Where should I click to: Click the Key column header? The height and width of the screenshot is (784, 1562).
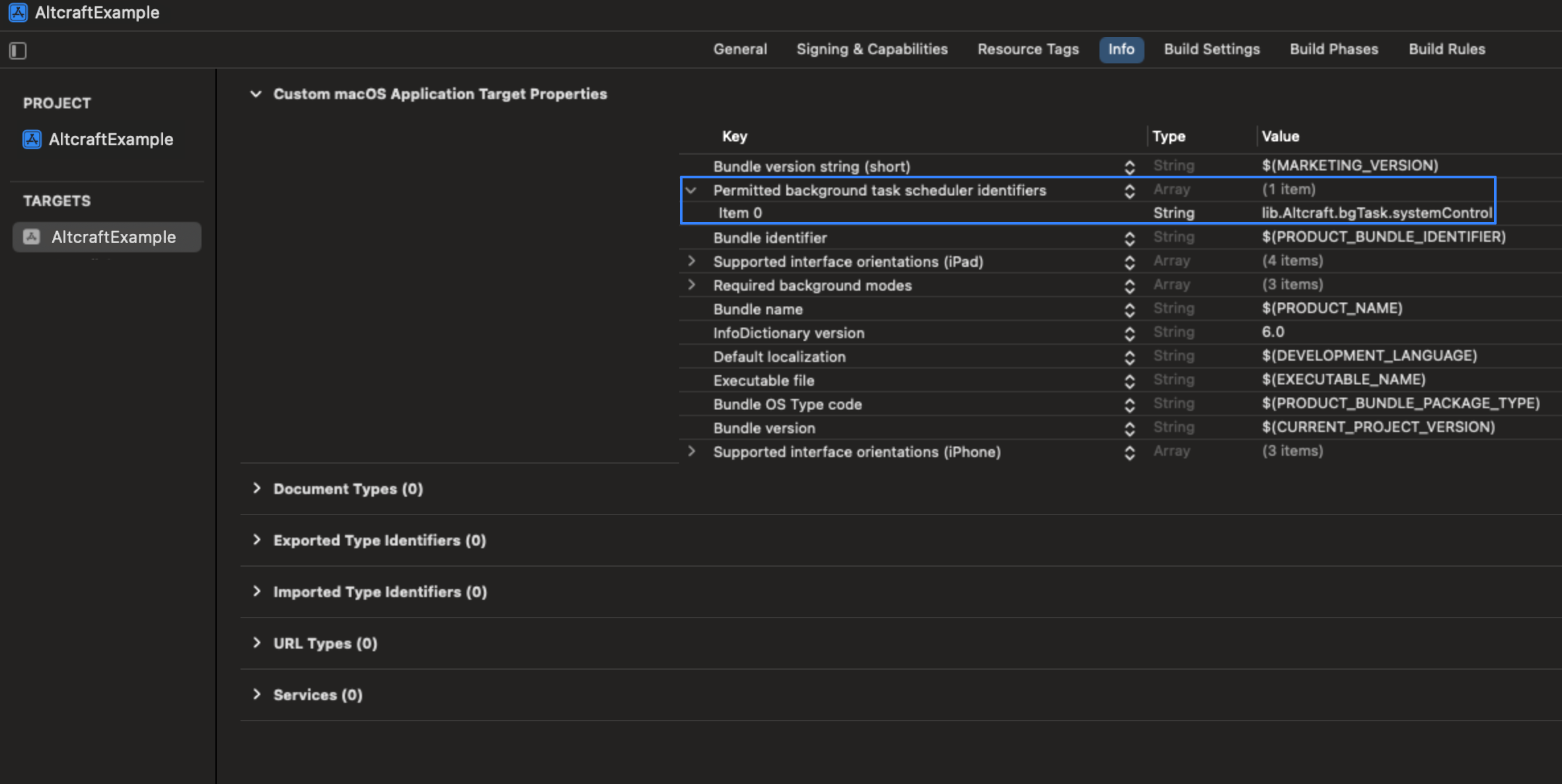(x=734, y=137)
